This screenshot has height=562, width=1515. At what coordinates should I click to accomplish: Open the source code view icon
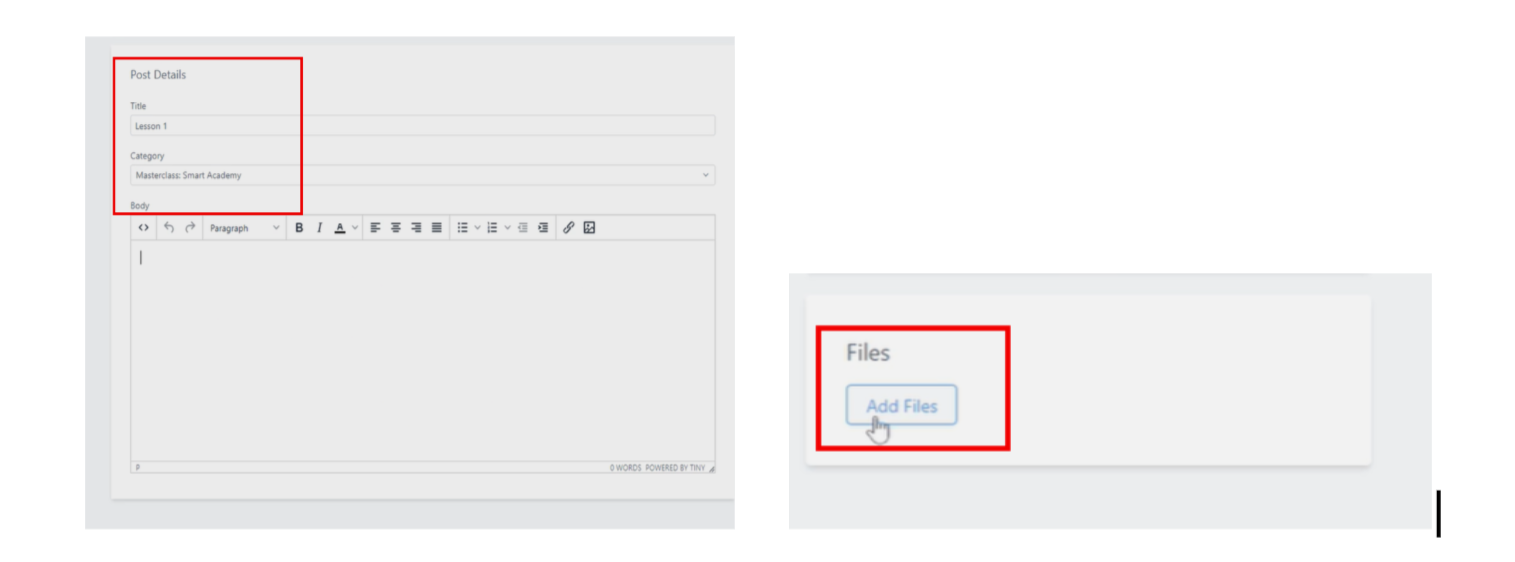[x=144, y=228]
